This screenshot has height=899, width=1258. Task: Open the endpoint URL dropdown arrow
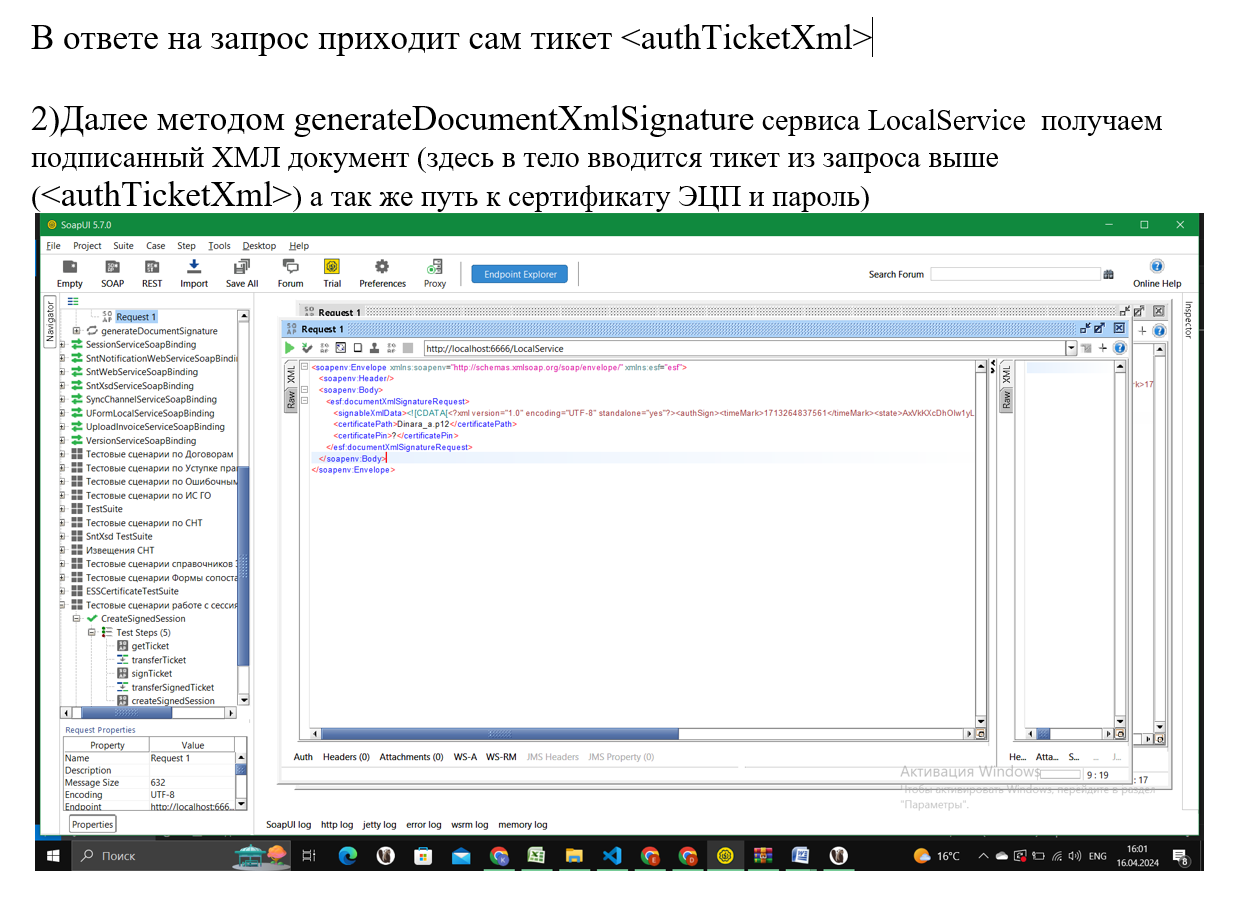tap(1072, 348)
